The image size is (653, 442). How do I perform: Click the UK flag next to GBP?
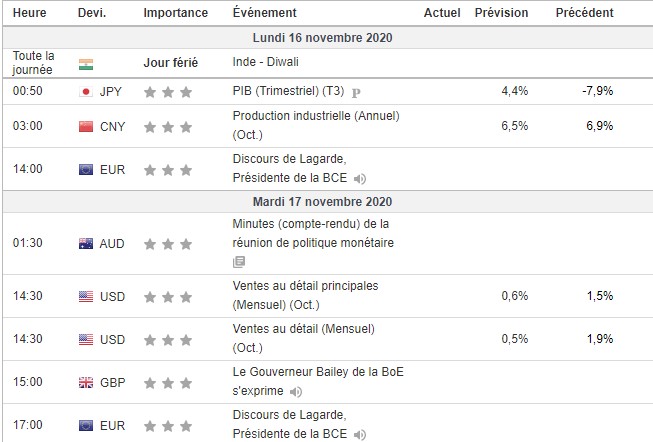[x=86, y=382]
